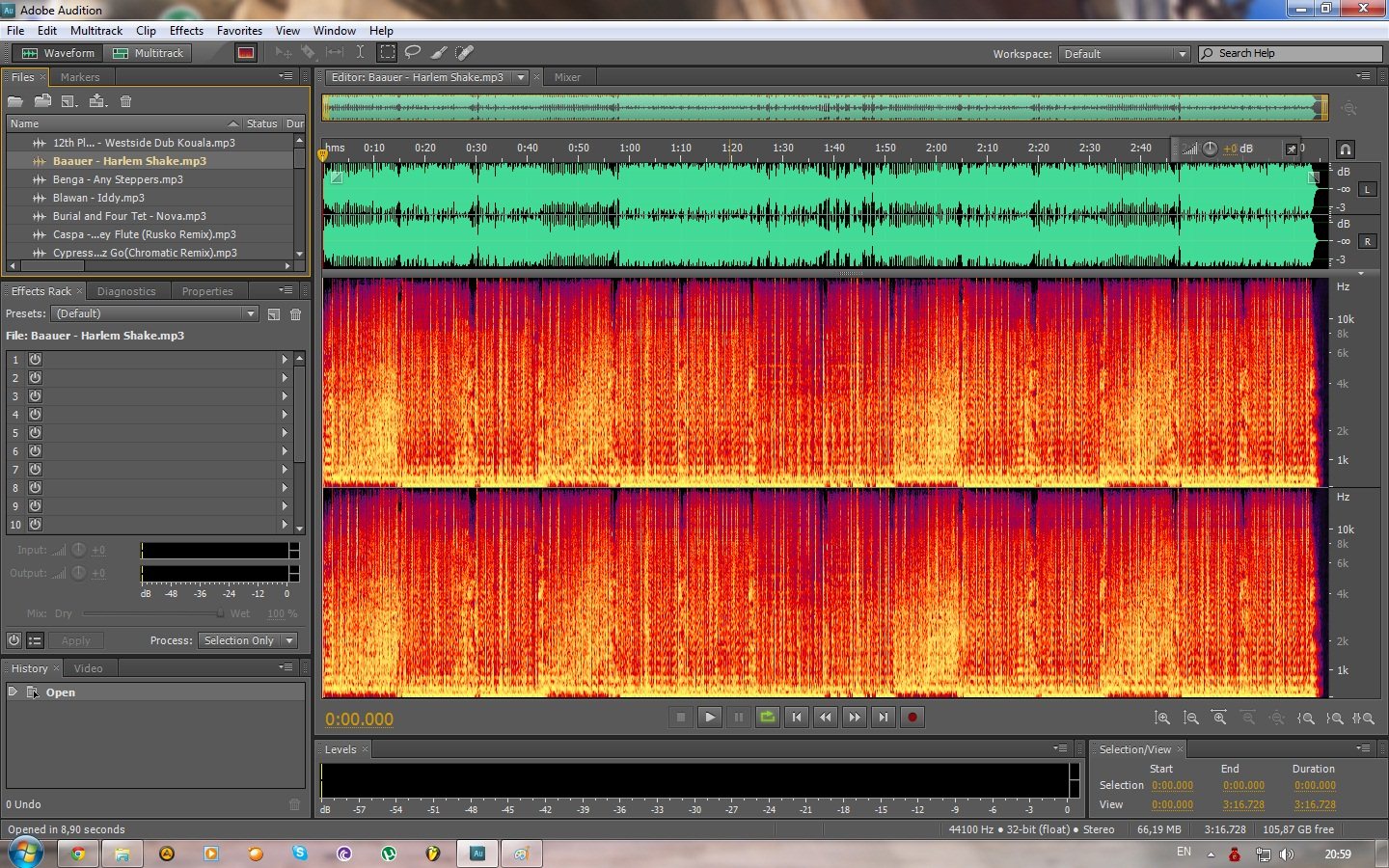Toggle the left channel L button
This screenshot has width=1389, height=868.
coord(1368,190)
